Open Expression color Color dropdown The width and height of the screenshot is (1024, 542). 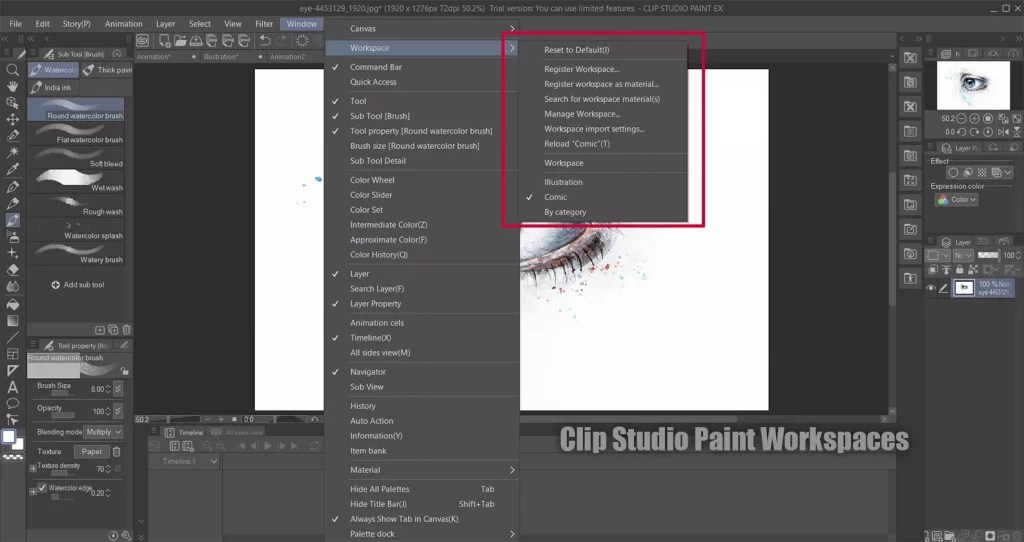[x=956, y=200]
